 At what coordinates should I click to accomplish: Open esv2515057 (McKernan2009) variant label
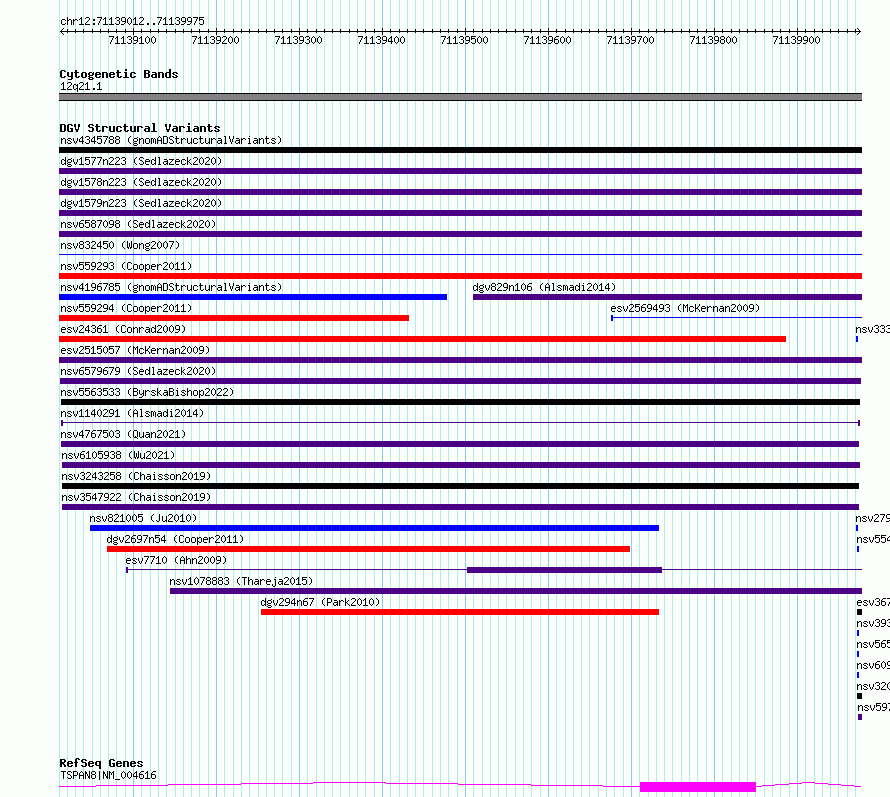(x=135, y=350)
